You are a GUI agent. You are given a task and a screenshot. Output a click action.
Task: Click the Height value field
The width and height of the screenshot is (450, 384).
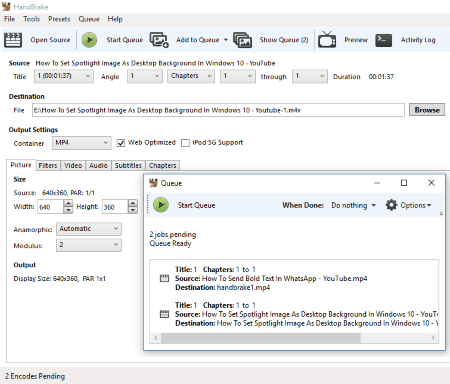[114, 207]
